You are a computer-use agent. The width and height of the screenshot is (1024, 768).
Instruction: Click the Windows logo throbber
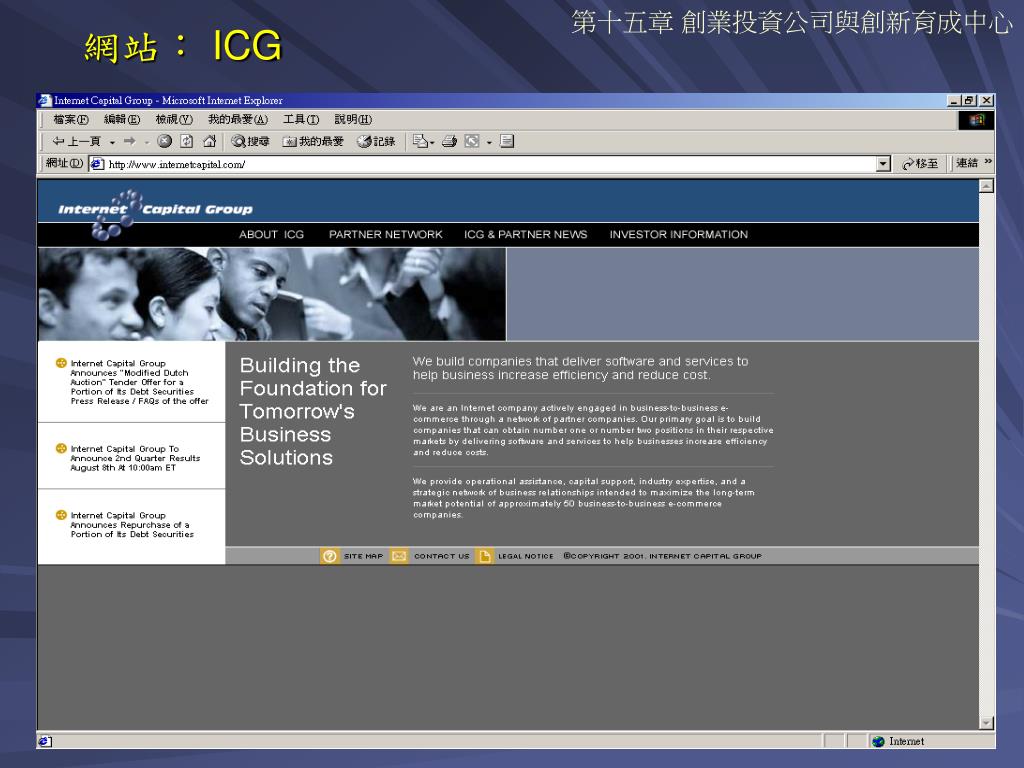coord(976,120)
